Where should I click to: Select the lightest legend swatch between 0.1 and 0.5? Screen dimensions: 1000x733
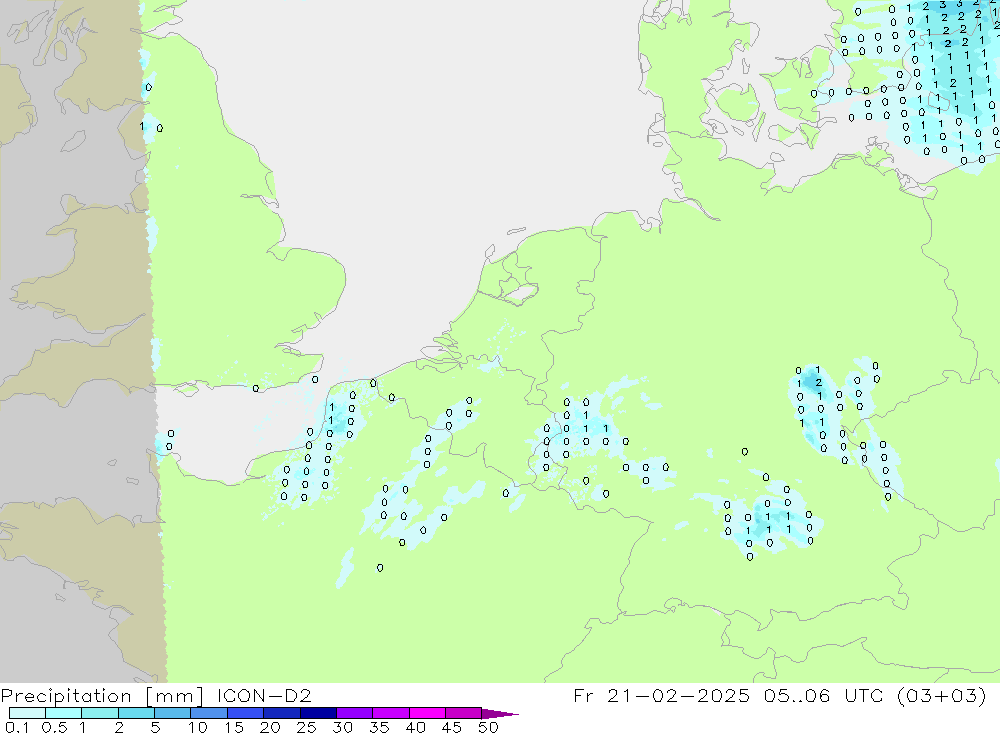click(x=27, y=713)
